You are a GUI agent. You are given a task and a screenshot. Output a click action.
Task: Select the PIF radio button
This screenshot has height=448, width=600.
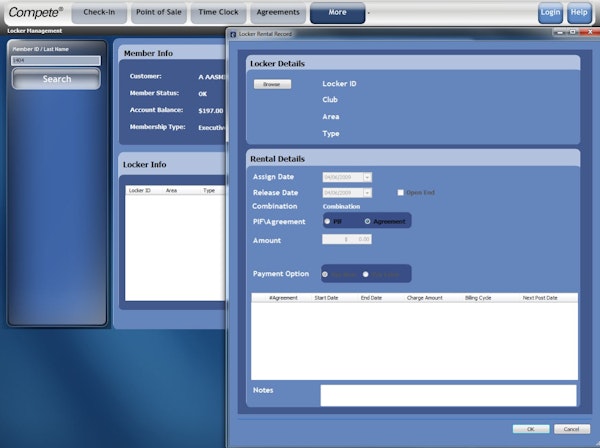328,221
